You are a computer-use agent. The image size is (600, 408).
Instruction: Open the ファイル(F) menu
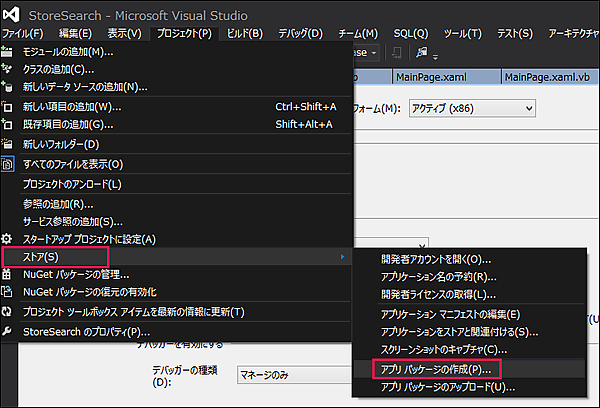23,33
